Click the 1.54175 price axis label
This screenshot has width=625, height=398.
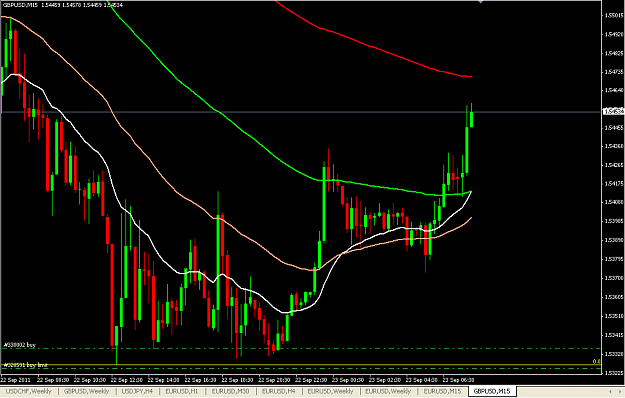(x=614, y=184)
